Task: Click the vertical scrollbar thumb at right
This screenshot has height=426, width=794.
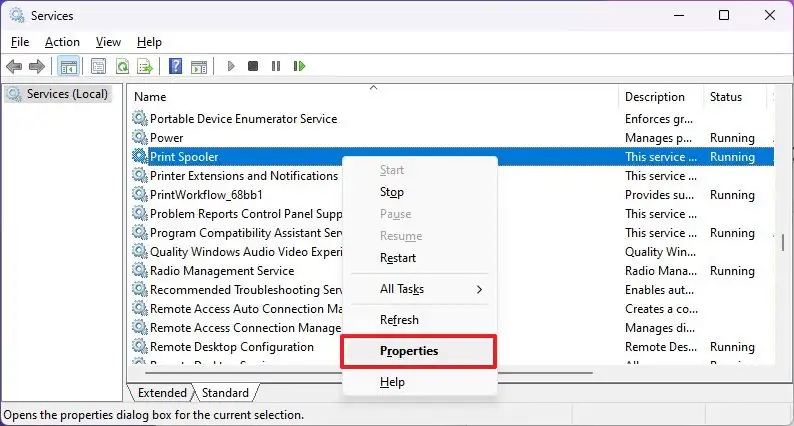Action: 783,243
